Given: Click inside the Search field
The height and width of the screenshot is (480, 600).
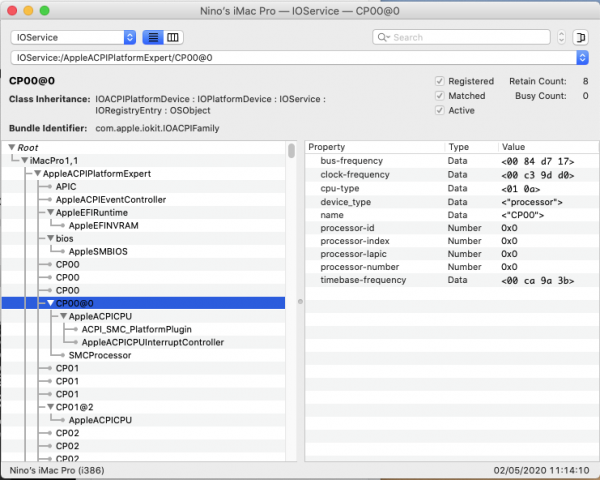Looking at the screenshot, I should [465, 37].
